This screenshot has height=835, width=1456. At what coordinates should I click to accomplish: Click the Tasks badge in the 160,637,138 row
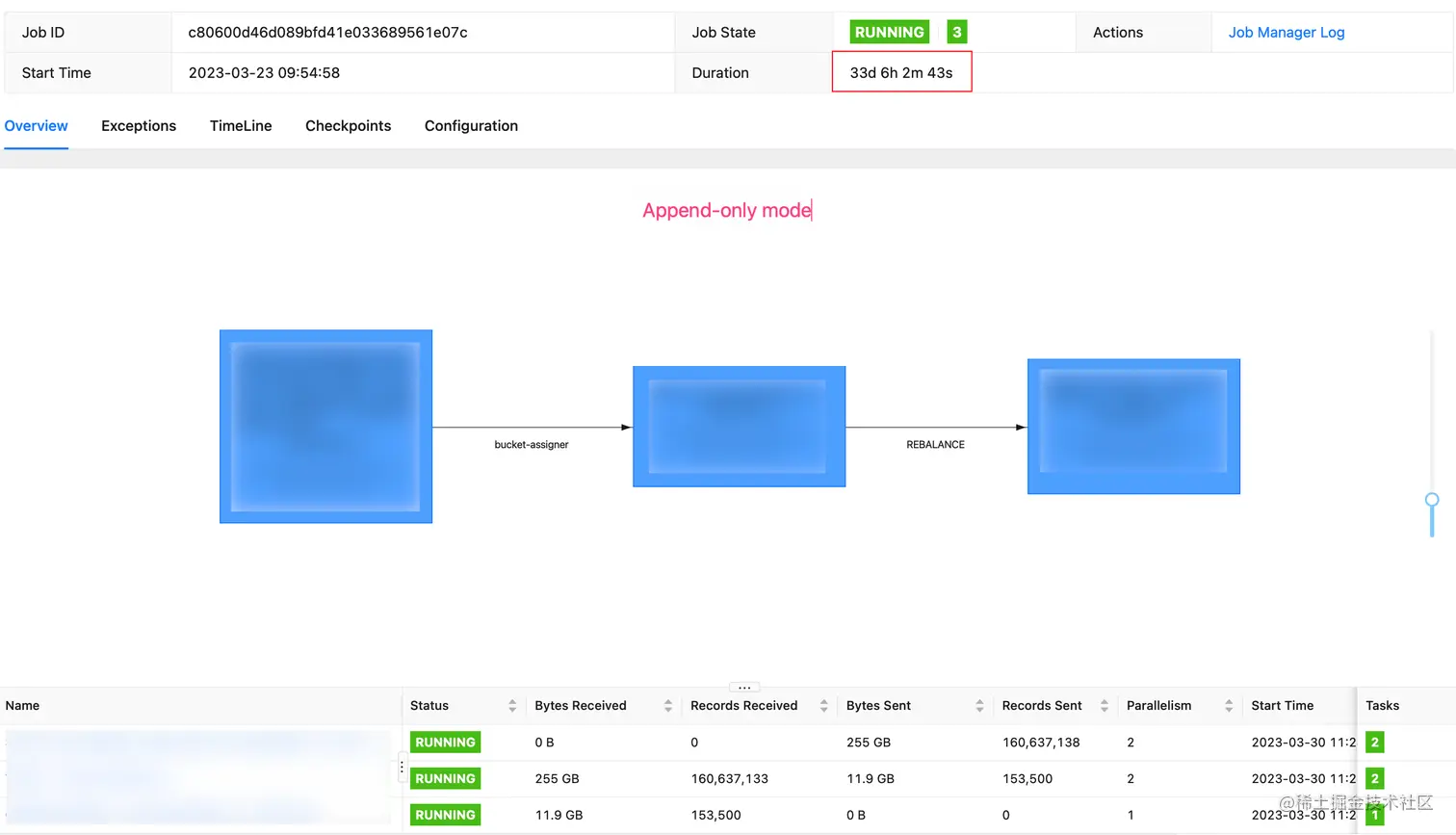pos(1375,743)
